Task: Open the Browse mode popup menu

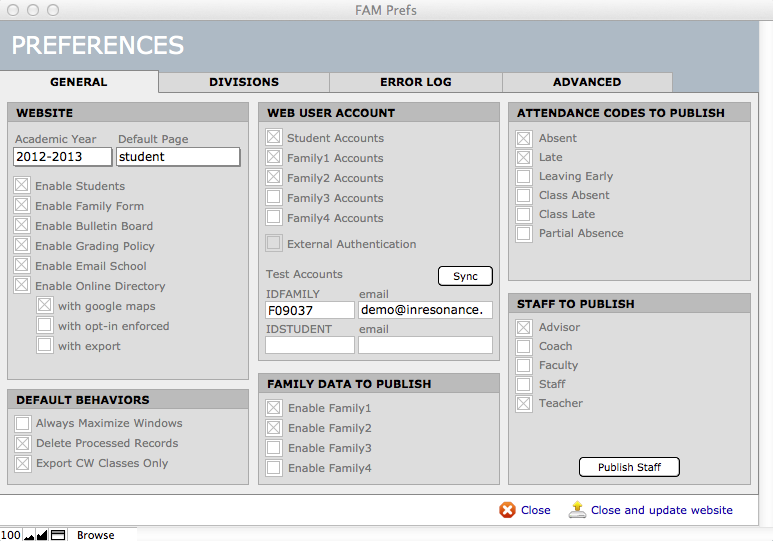Action: tap(96, 535)
